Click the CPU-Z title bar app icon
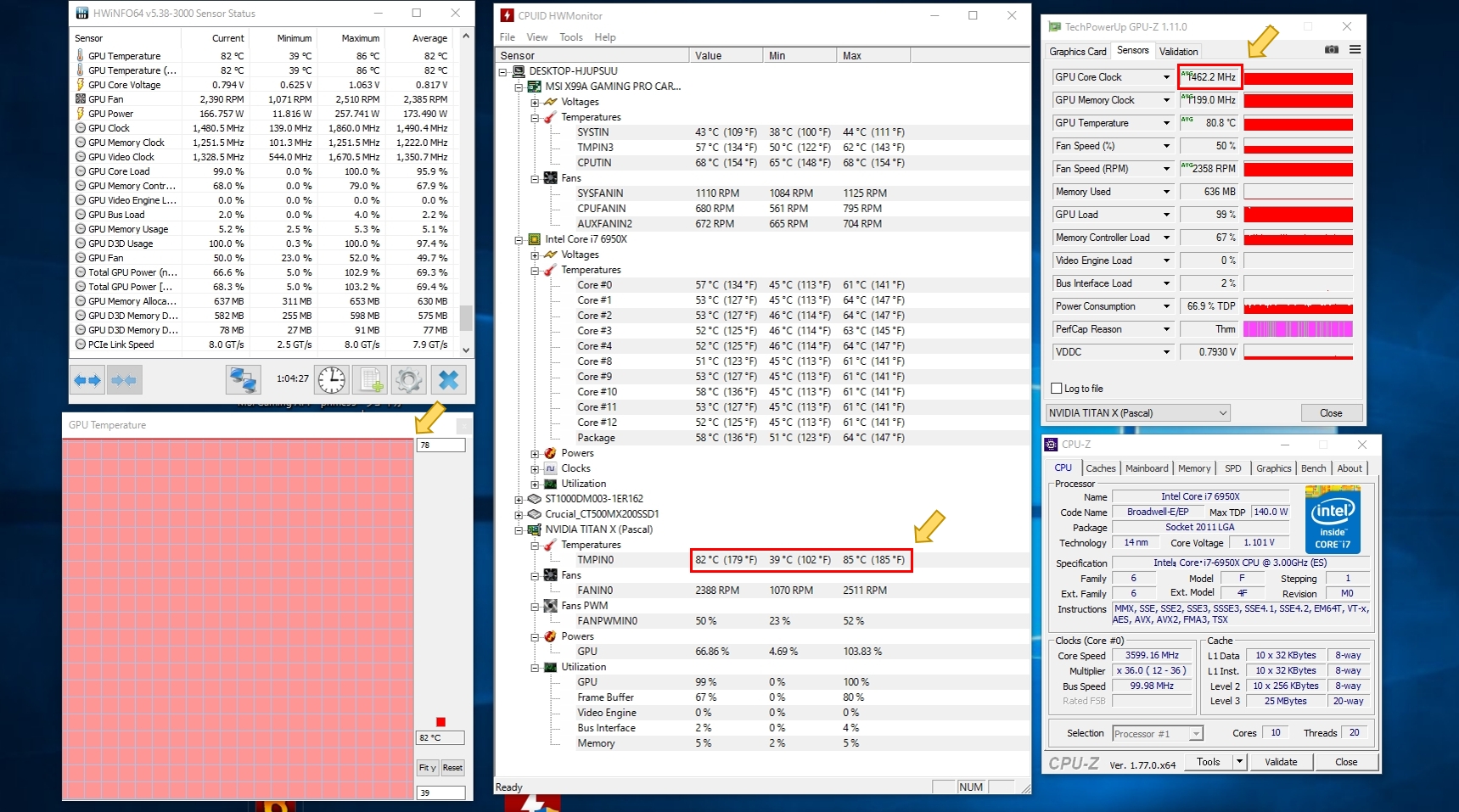The image size is (1459, 812). coord(1052,445)
